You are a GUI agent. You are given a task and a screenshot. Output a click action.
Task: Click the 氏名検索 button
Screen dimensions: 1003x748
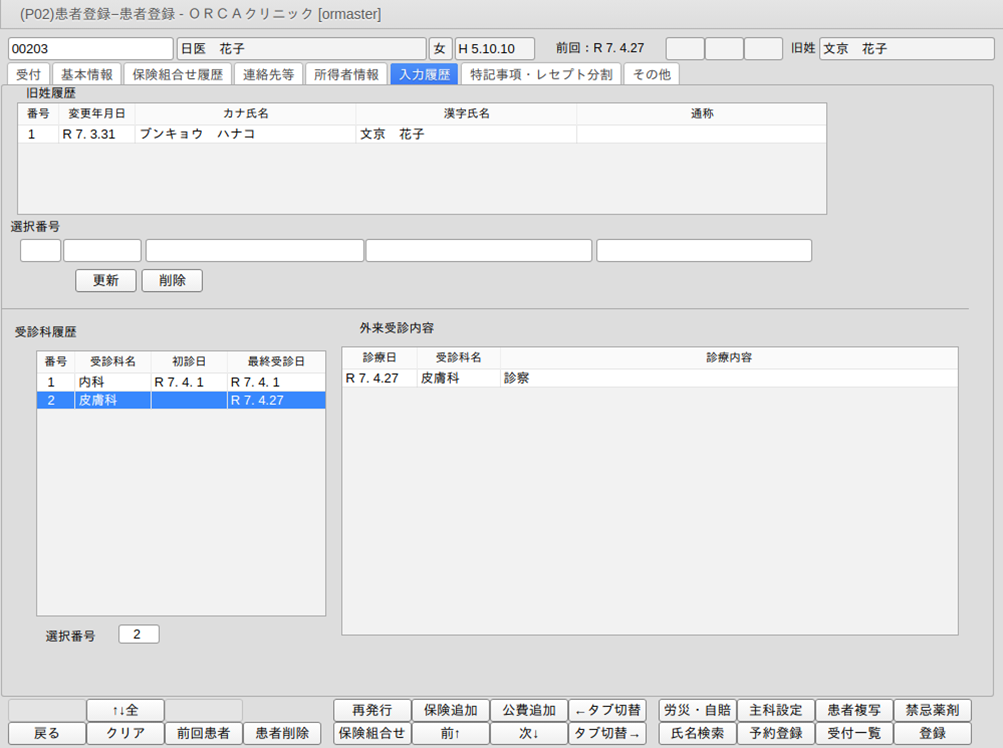pyautogui.click(x=697, y=733)
